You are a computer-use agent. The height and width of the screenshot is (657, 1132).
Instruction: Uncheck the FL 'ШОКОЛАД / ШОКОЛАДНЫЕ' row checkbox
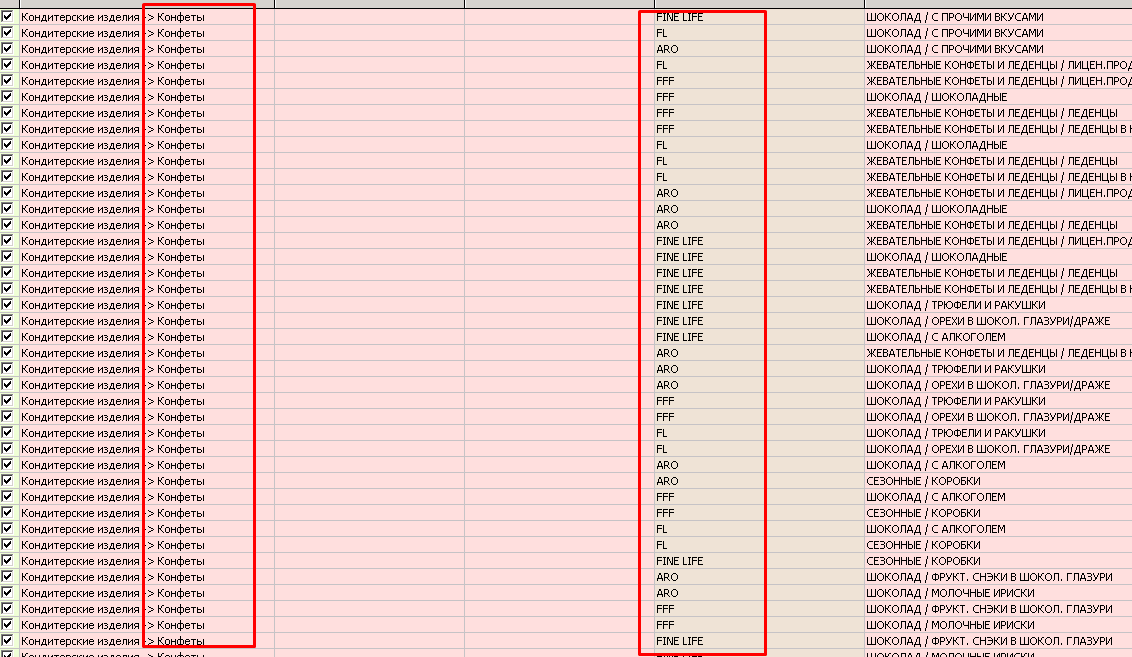coord(7,144)
